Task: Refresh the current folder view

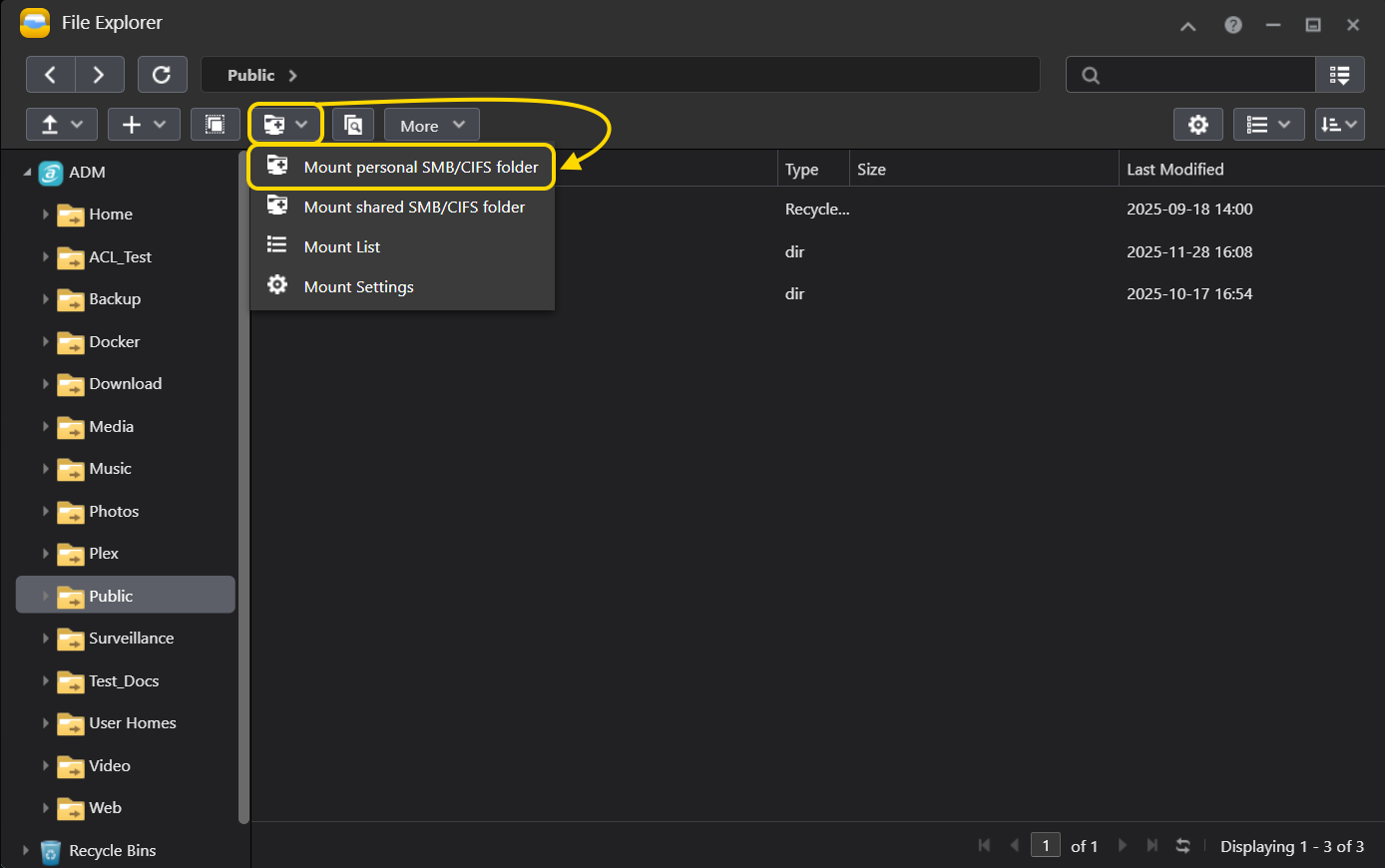Action: coord(162,75)
